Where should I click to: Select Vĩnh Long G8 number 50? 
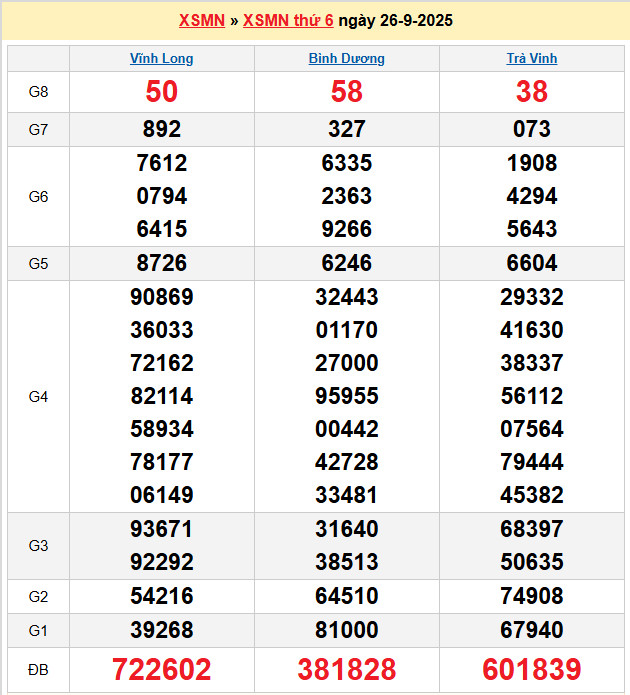(x=162, y=92)
